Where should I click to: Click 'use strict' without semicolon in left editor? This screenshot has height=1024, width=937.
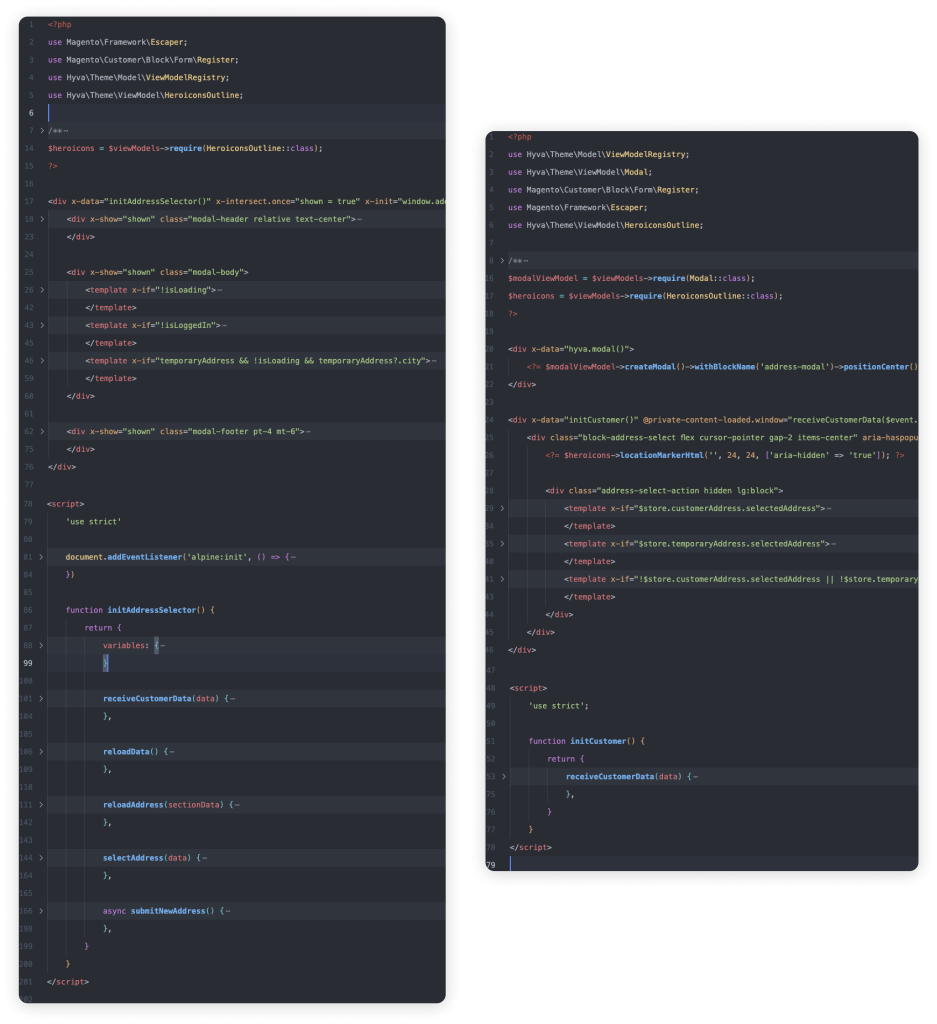tap(93, 521)
